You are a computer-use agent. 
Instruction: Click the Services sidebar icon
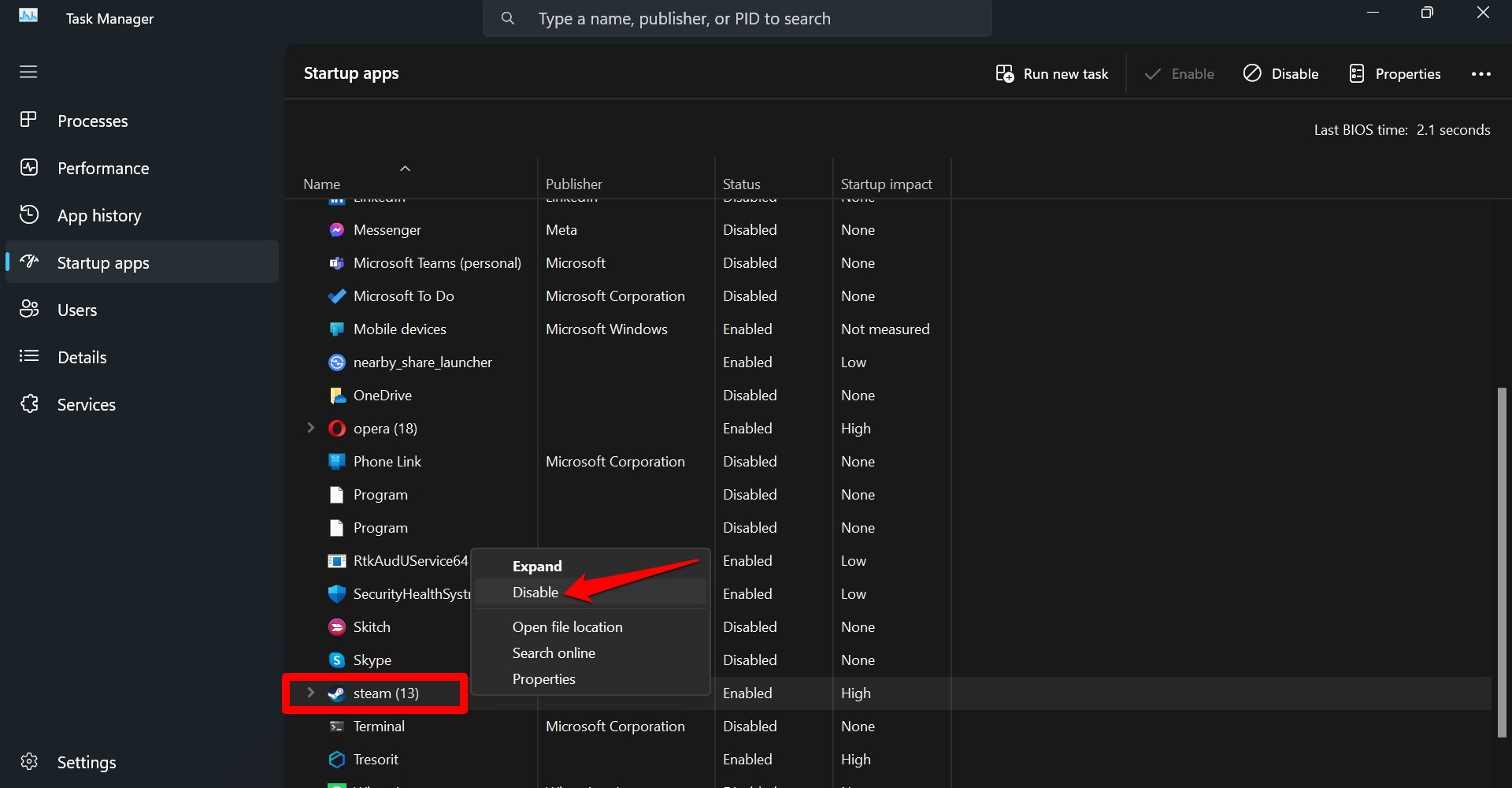tap(28, 403)
